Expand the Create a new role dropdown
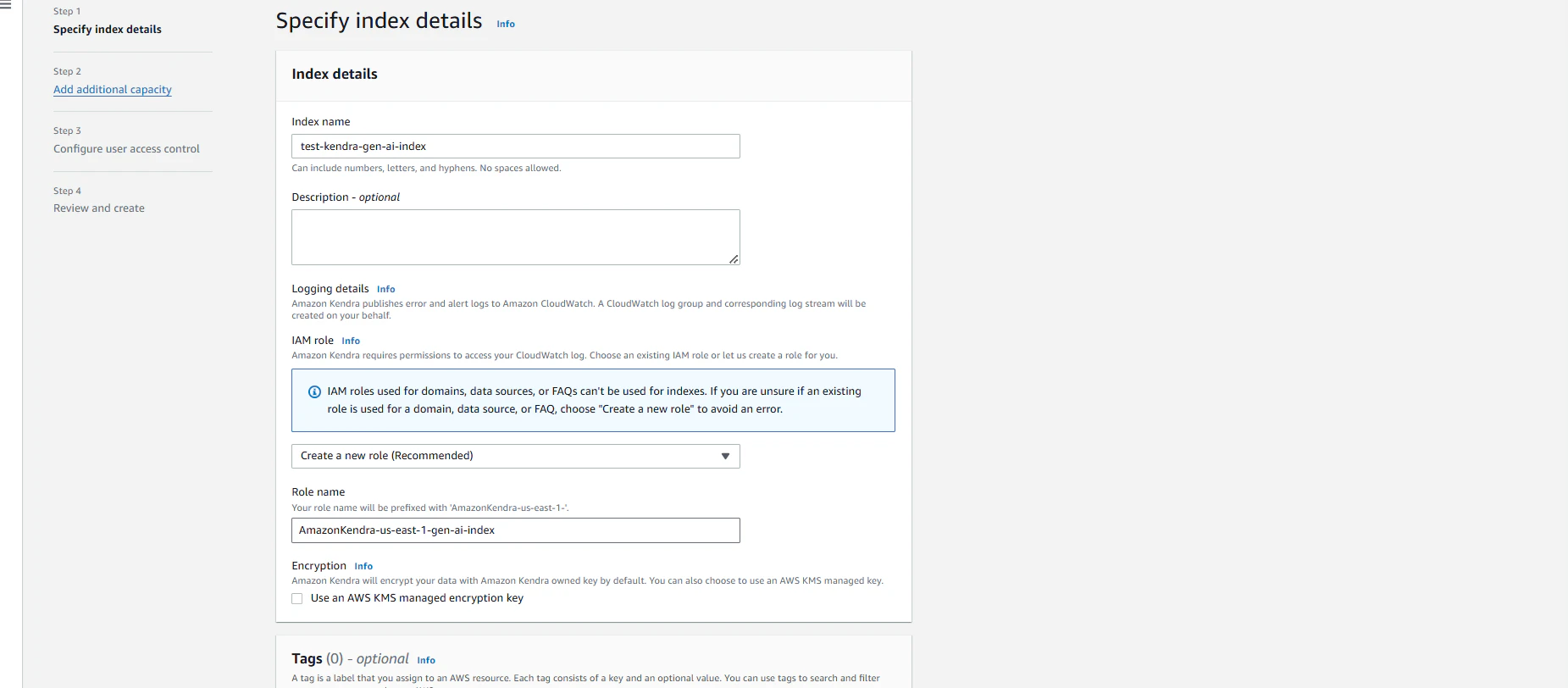 tap(516, 456)
